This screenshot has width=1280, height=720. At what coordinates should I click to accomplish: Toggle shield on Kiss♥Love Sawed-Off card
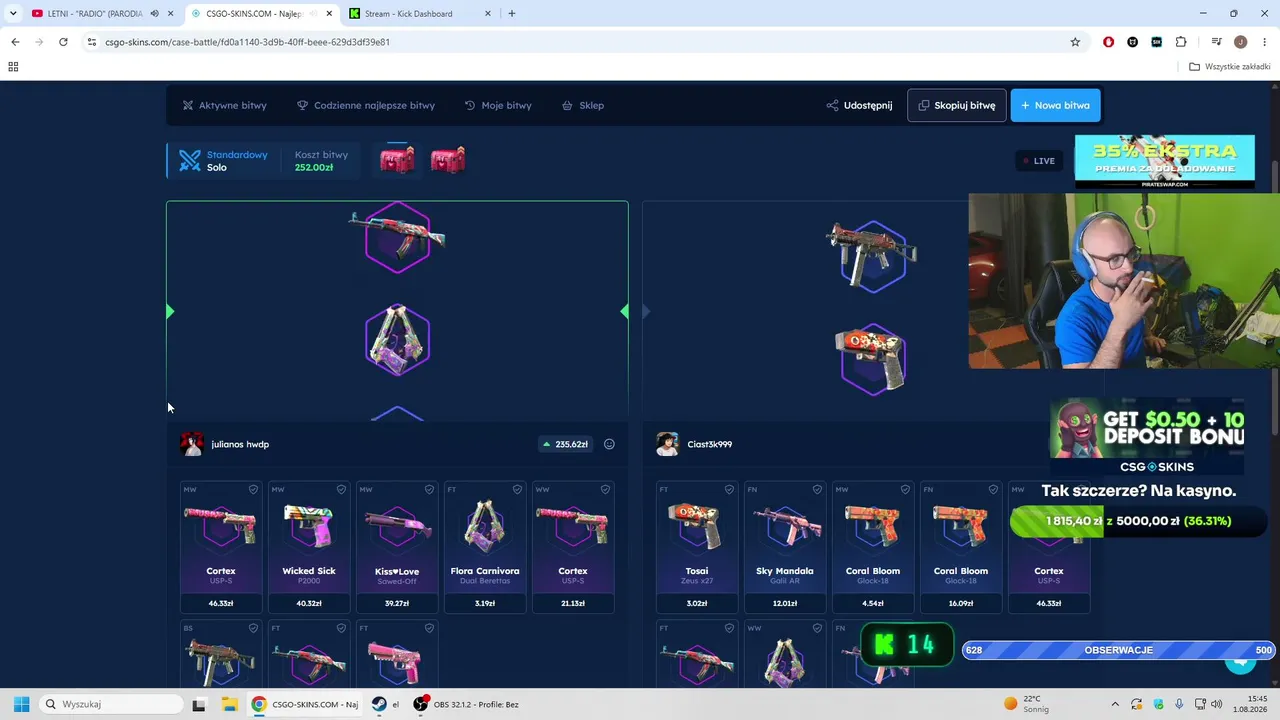coord(429,489)
